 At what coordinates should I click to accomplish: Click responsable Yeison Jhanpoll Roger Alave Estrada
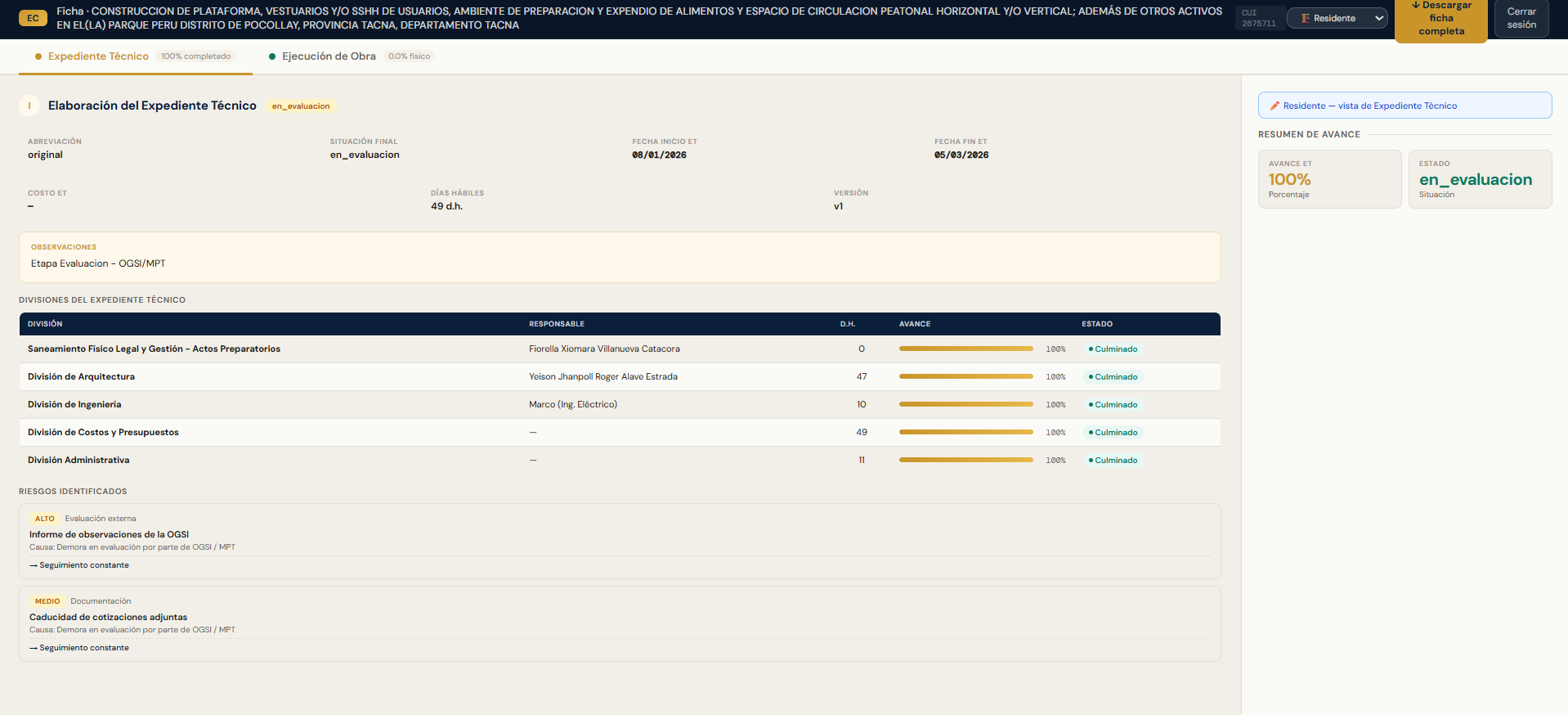point(603,376)
